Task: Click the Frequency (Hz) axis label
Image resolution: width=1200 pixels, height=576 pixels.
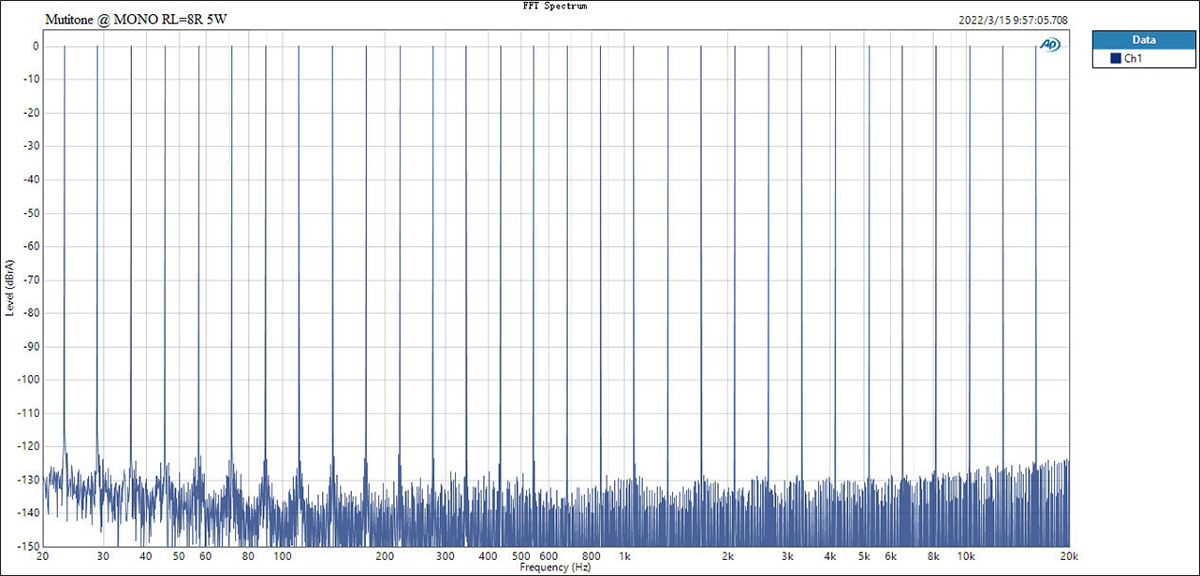Action: pyautogui.click(x=556, y=567)
